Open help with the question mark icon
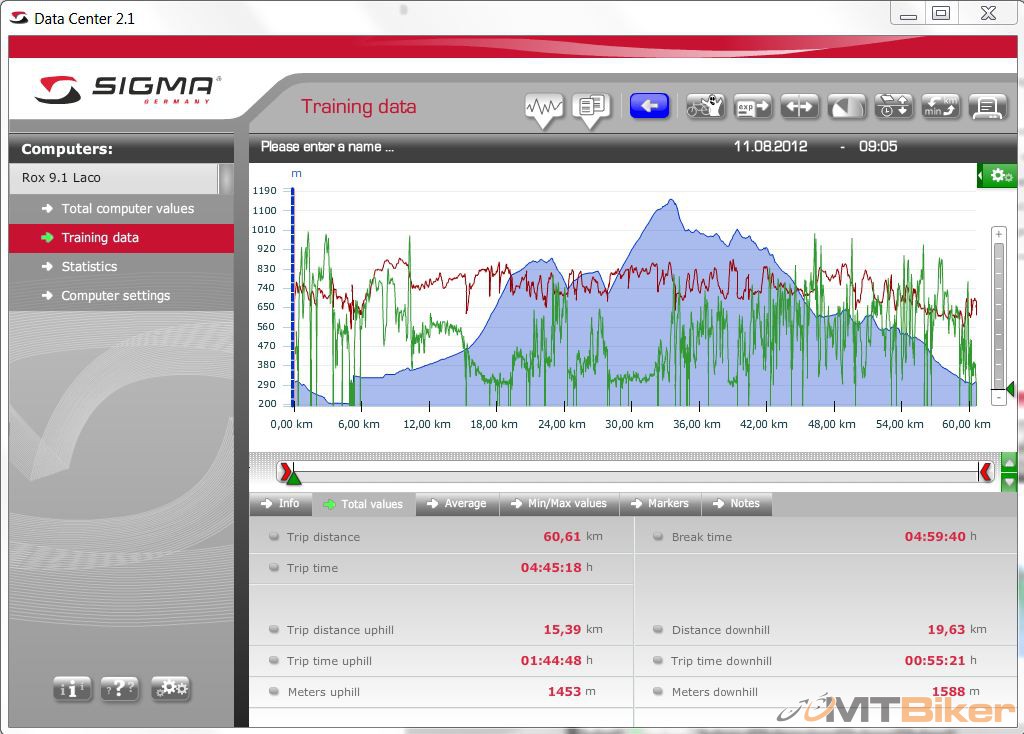 [120, 688]
